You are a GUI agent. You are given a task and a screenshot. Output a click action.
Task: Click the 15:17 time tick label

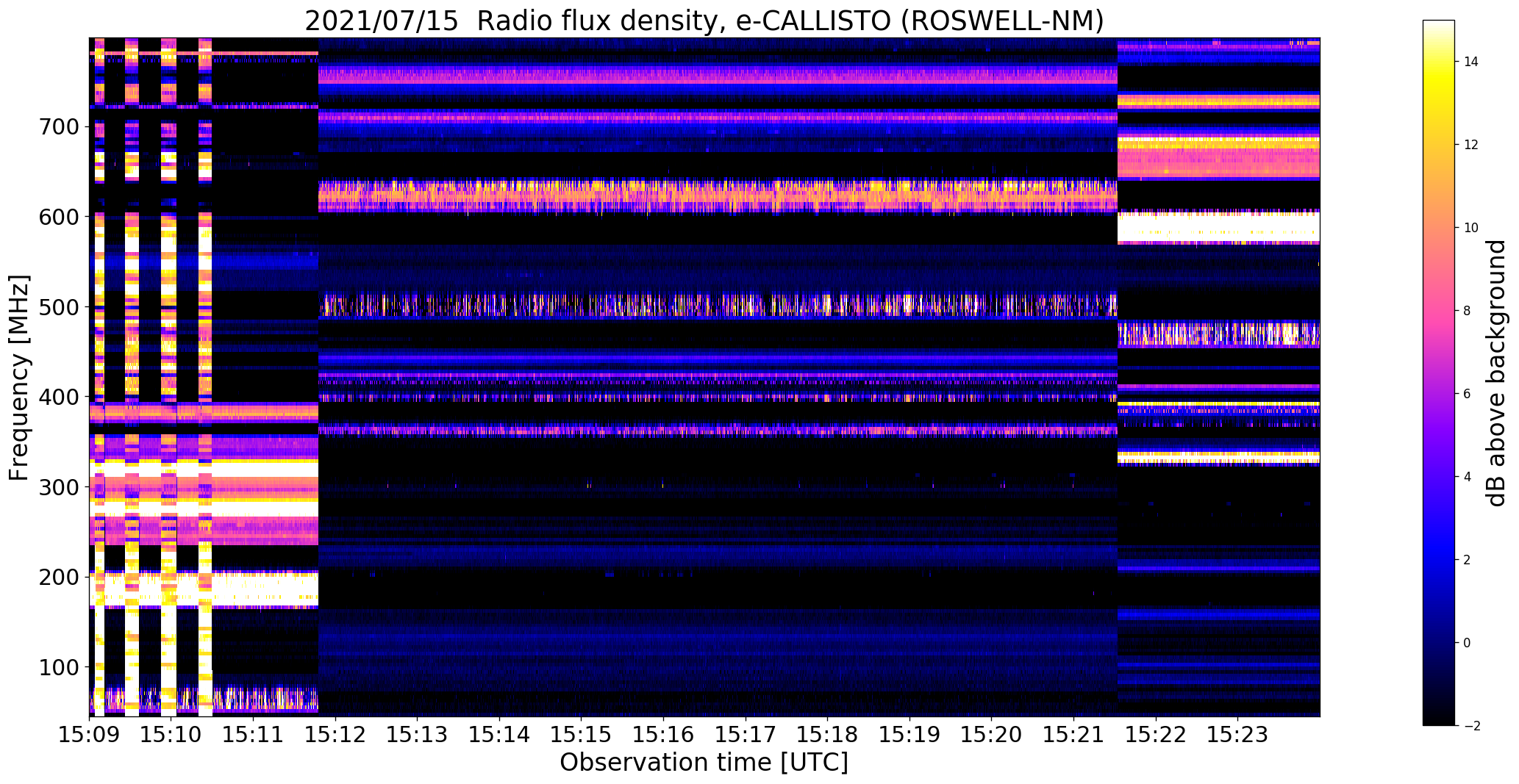[746, 733]
